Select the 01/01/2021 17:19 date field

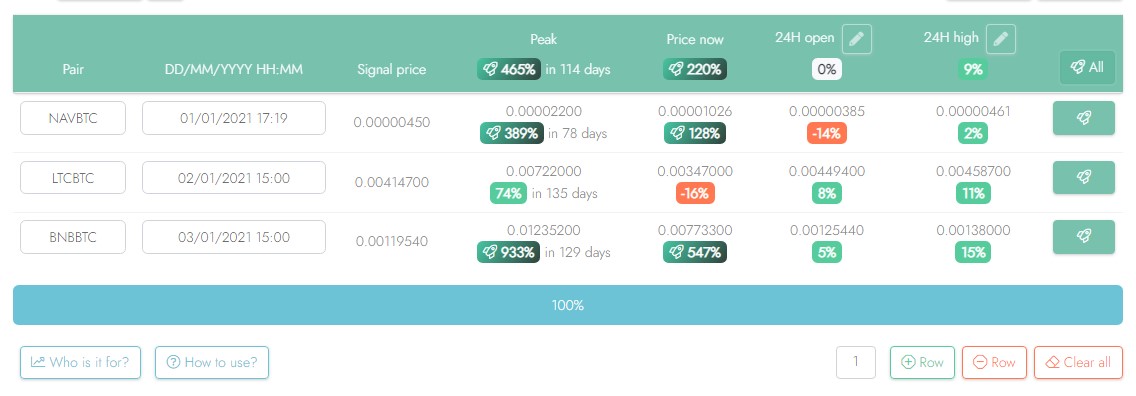coord(234,118)
